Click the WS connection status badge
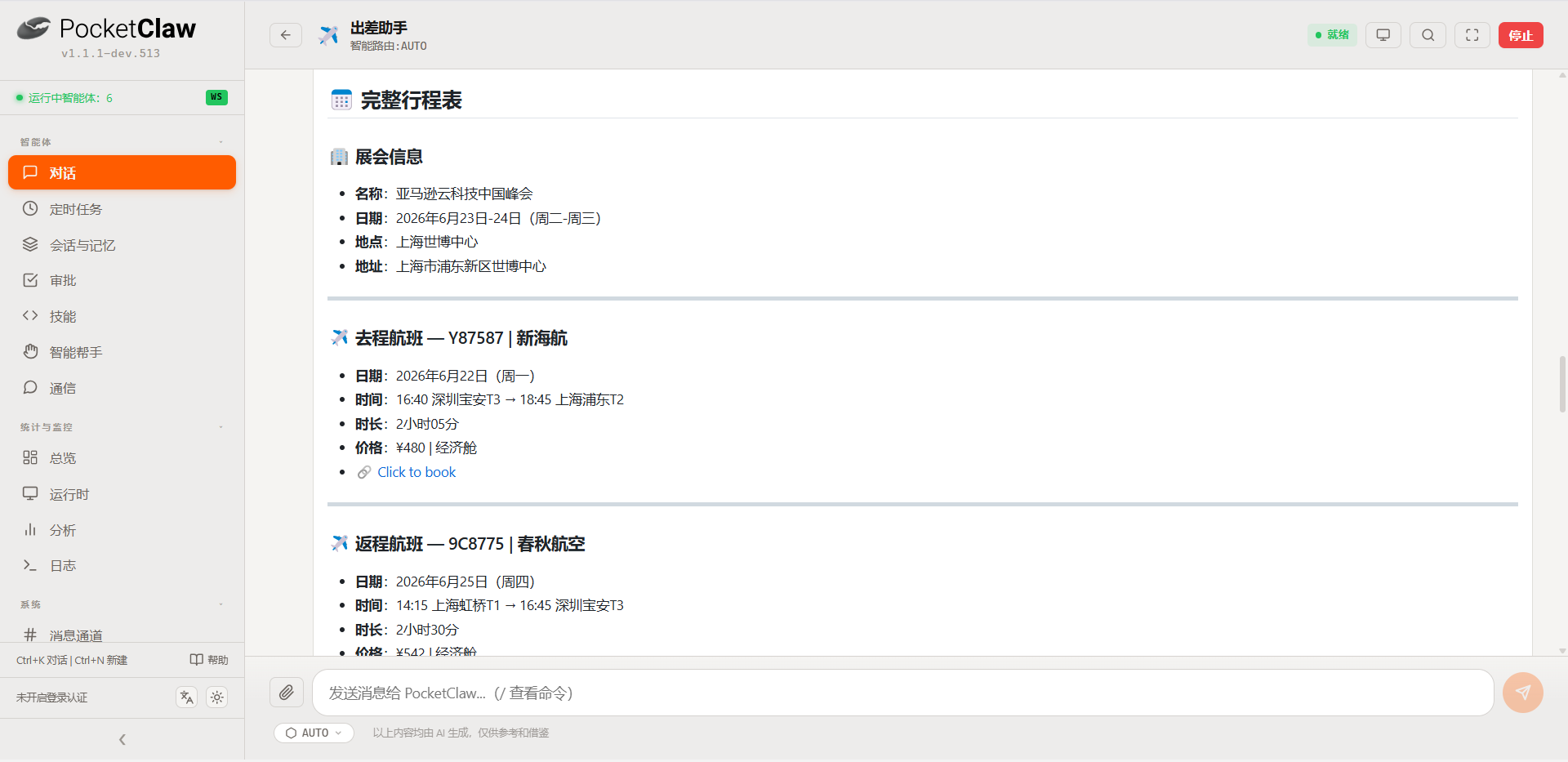Viewport: 1568px width, 762px height. [x=216, y=97]
